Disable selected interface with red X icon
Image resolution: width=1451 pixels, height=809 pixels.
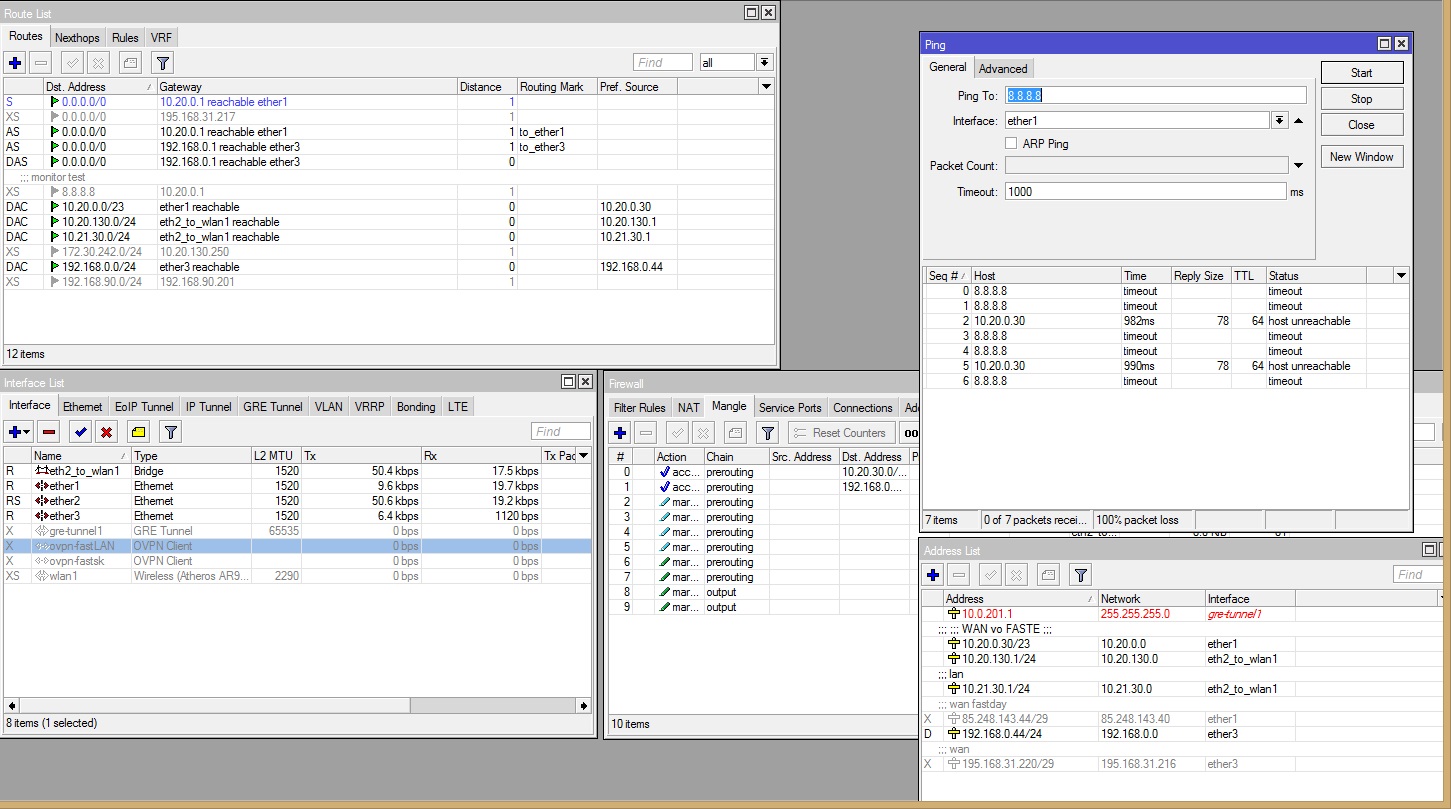(x=107, y=432)
